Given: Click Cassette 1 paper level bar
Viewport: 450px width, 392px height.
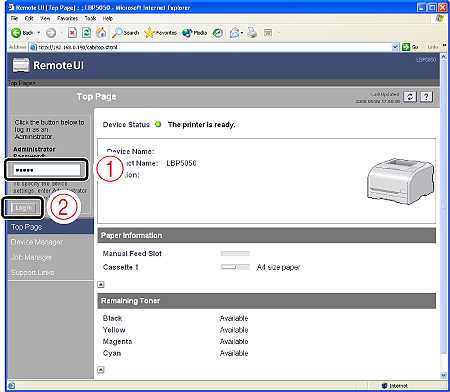Looking at the screenshot, I should click(x=235, y=267).
